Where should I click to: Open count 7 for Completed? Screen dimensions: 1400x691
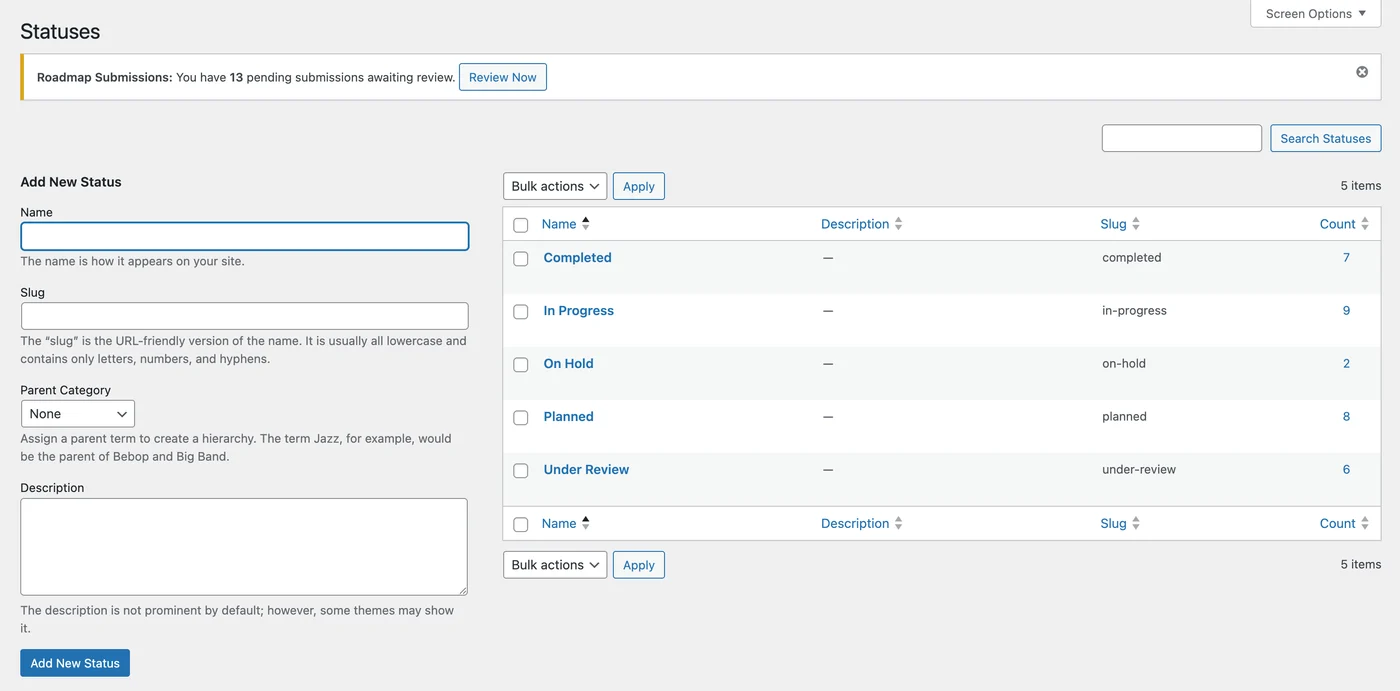1346,257
